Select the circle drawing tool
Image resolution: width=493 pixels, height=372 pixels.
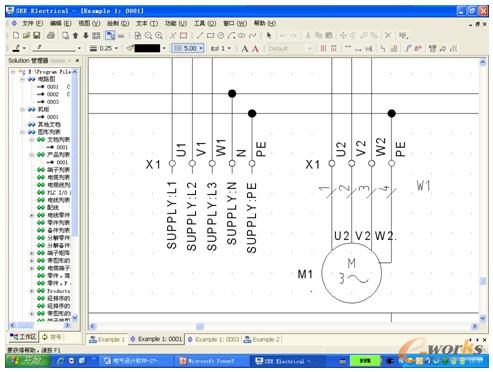tap(221, 36)
